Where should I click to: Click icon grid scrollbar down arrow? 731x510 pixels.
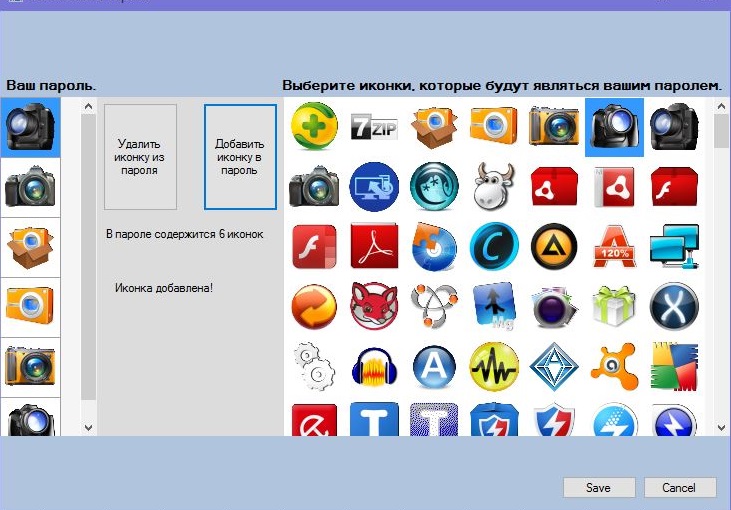[721, 427]
